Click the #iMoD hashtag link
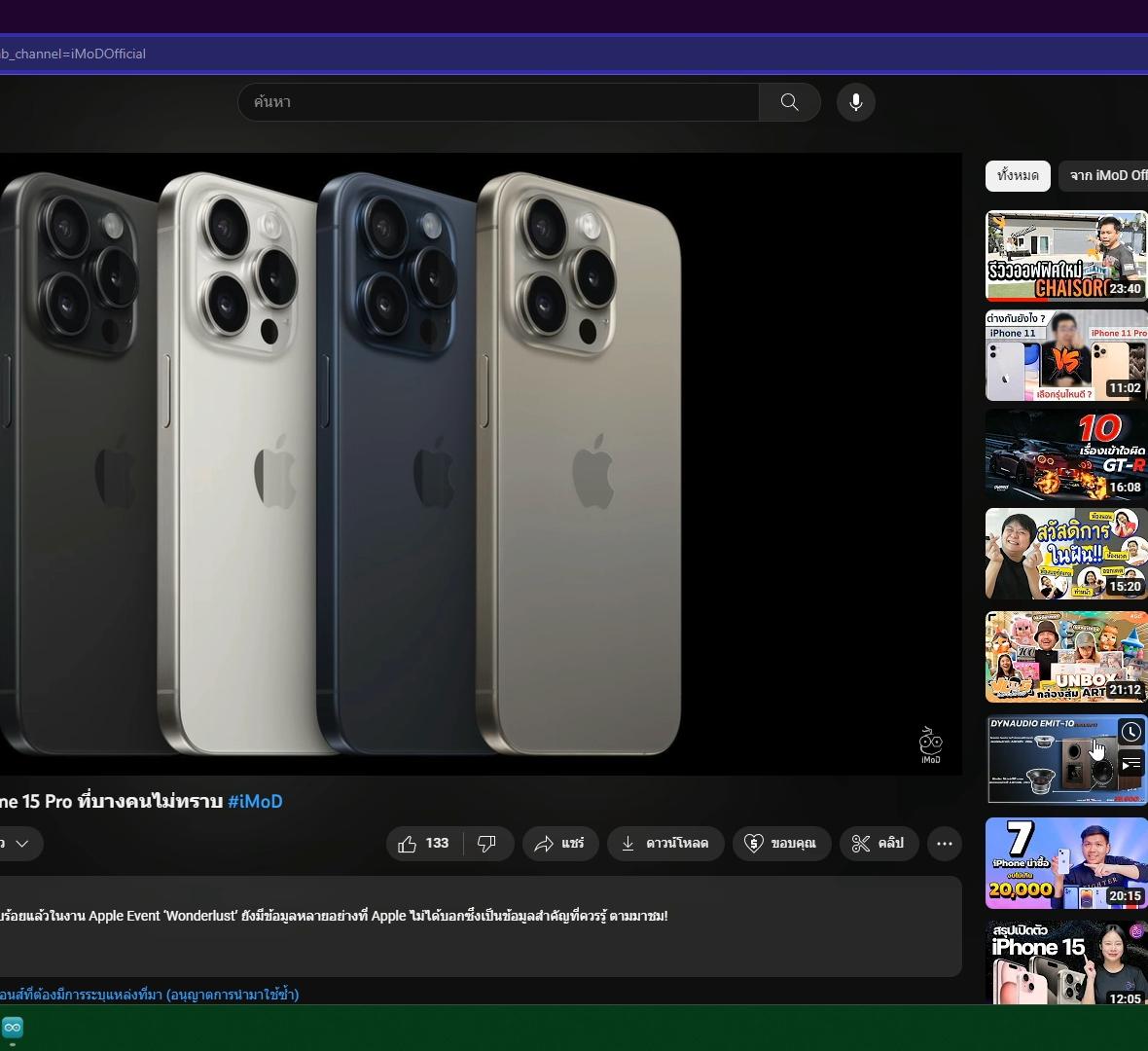 click(255, 801)
